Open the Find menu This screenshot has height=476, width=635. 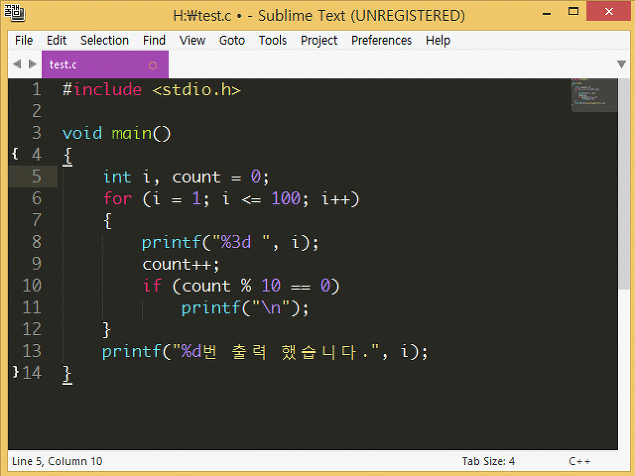pos(154,41)
